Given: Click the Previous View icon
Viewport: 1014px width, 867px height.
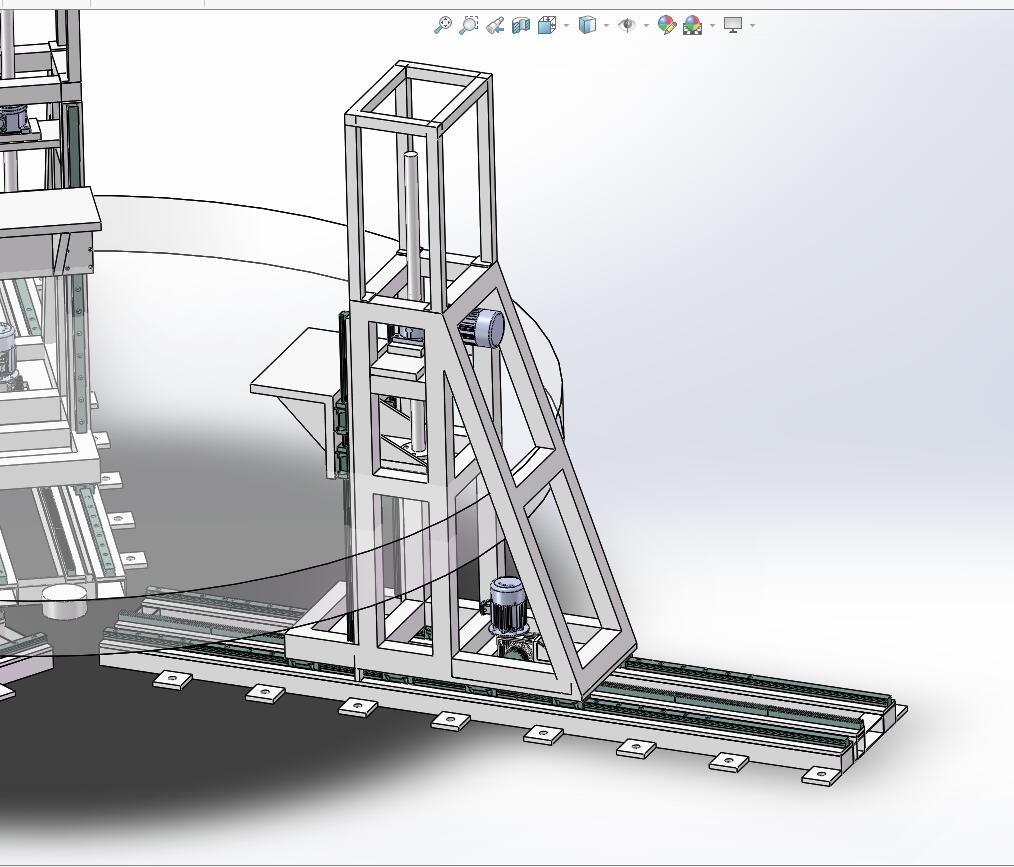Looking at the screenshot, I should (x=495, y=25).
